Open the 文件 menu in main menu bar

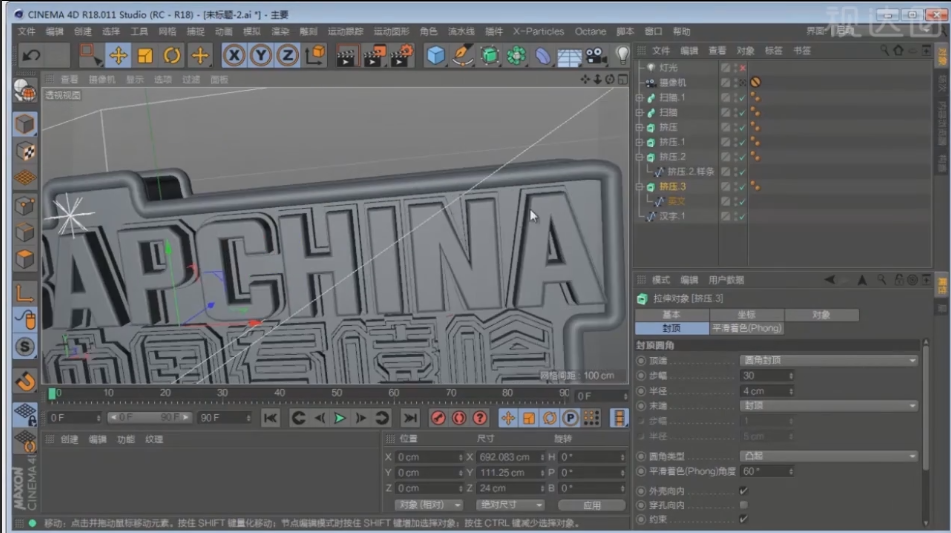tap(27, 32)
